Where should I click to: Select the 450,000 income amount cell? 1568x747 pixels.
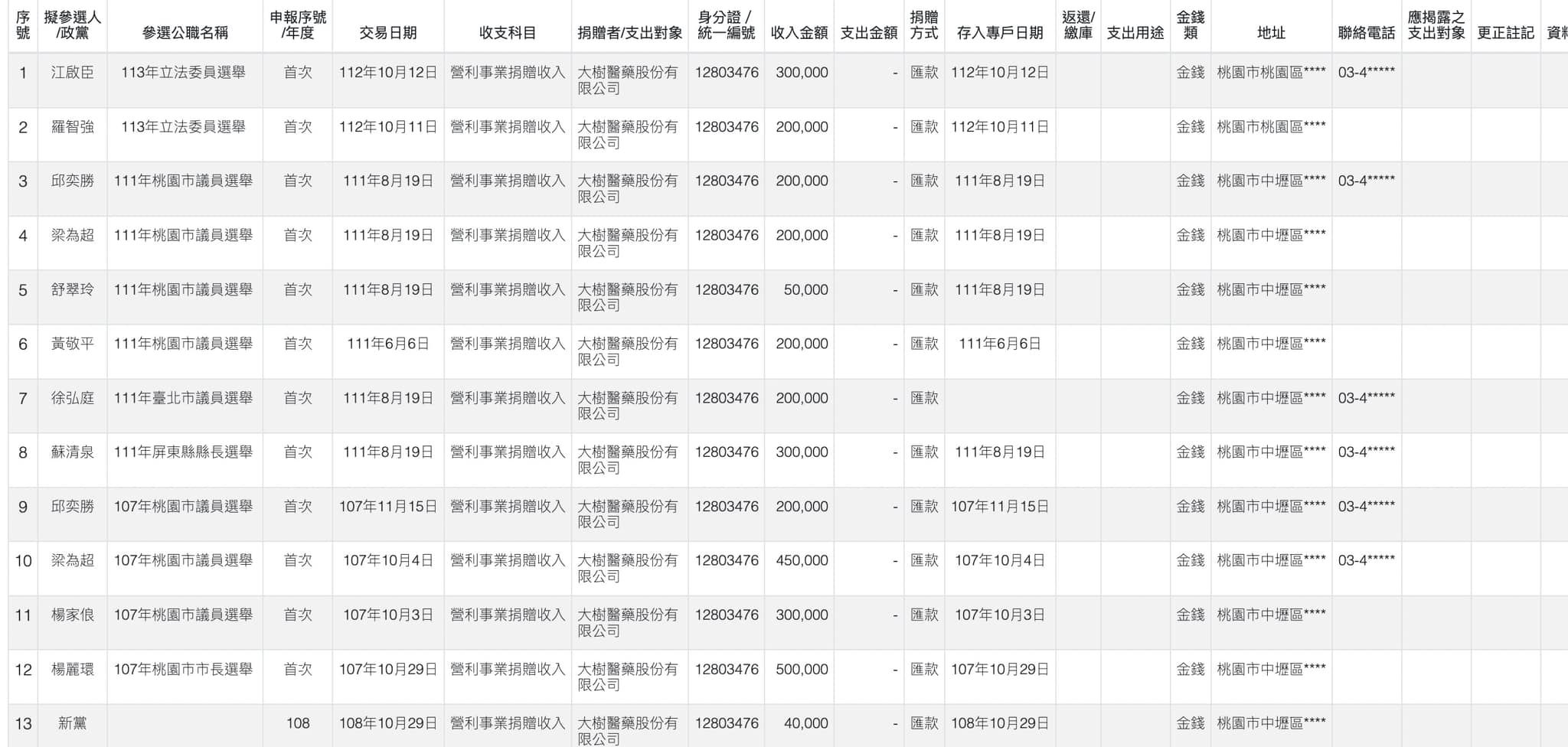coord(802,561)
